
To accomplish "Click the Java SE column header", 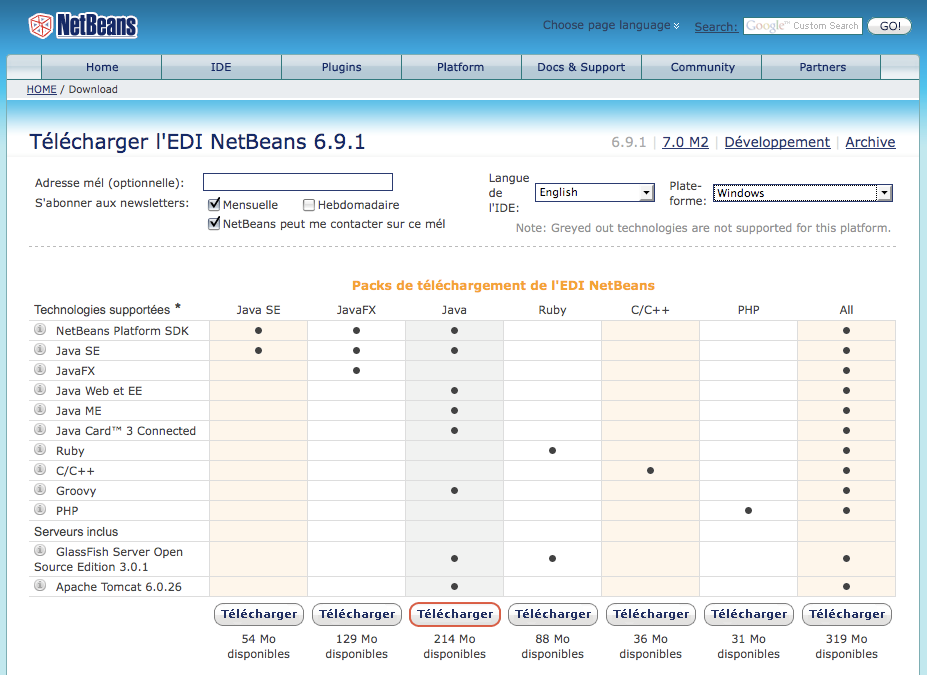I will [258, 310].
